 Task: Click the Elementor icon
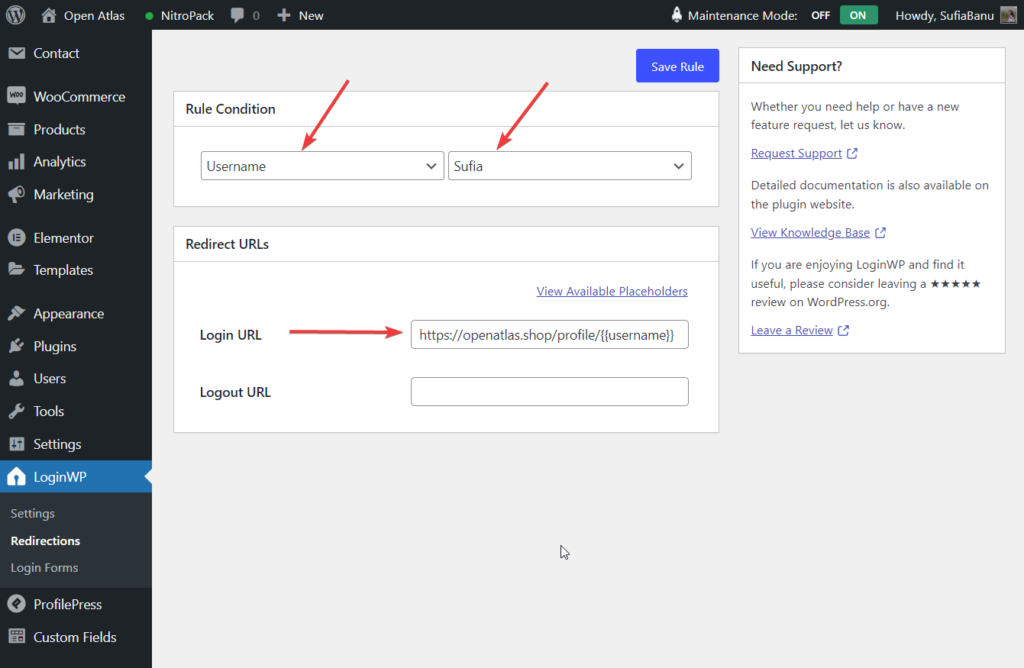[x=16, y=238]
